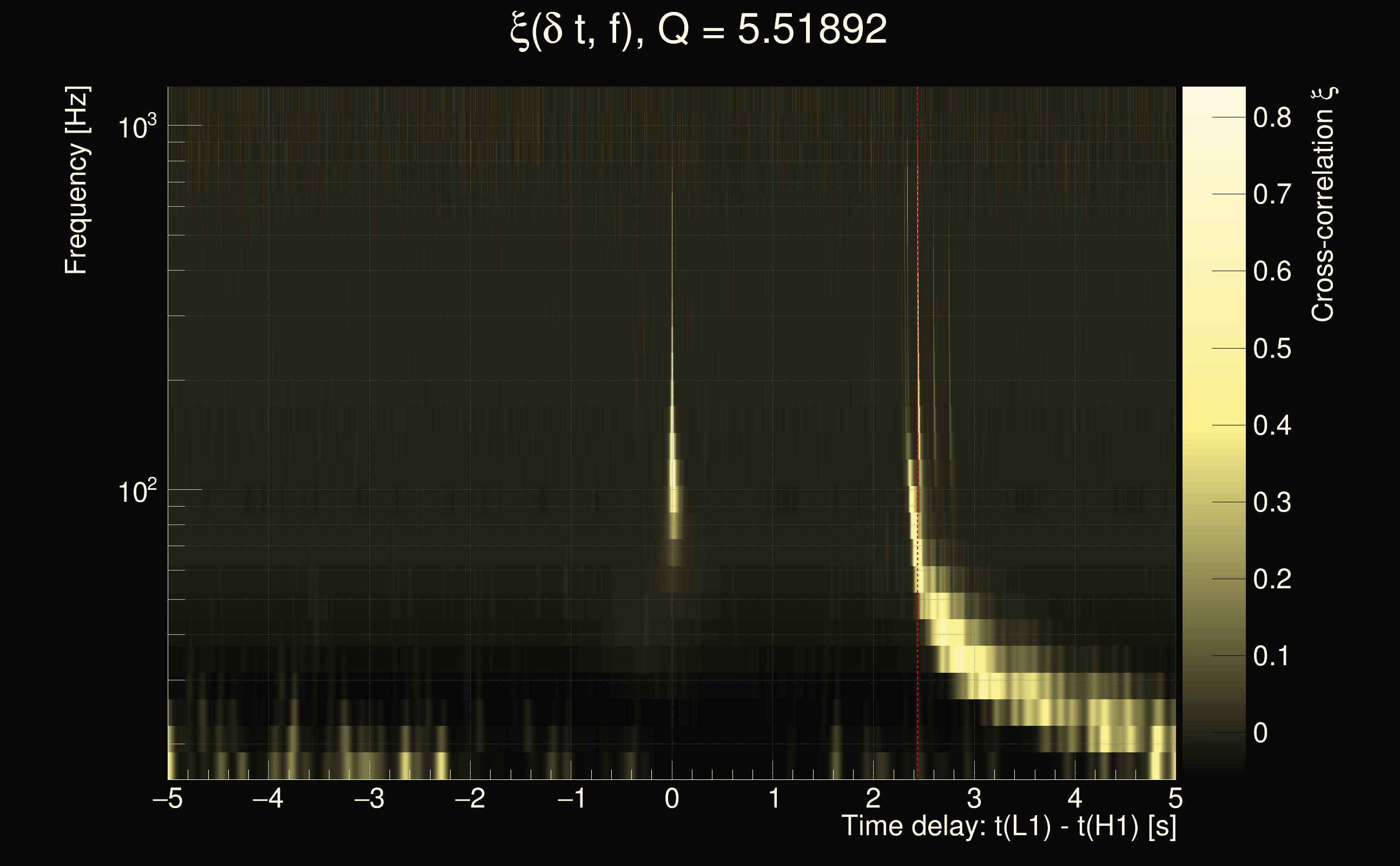Click the 0.4 tick label on the colorbar

point(1272,426)
